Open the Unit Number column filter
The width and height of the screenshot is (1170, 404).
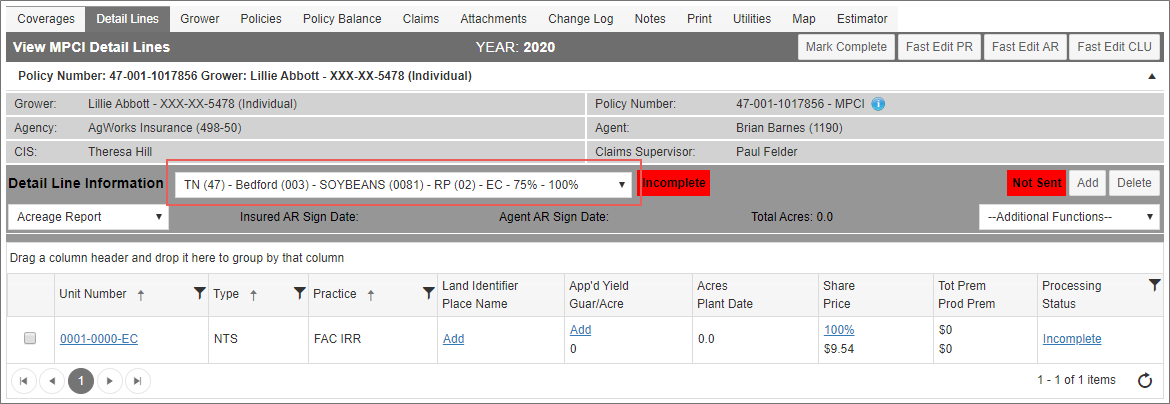199,294
